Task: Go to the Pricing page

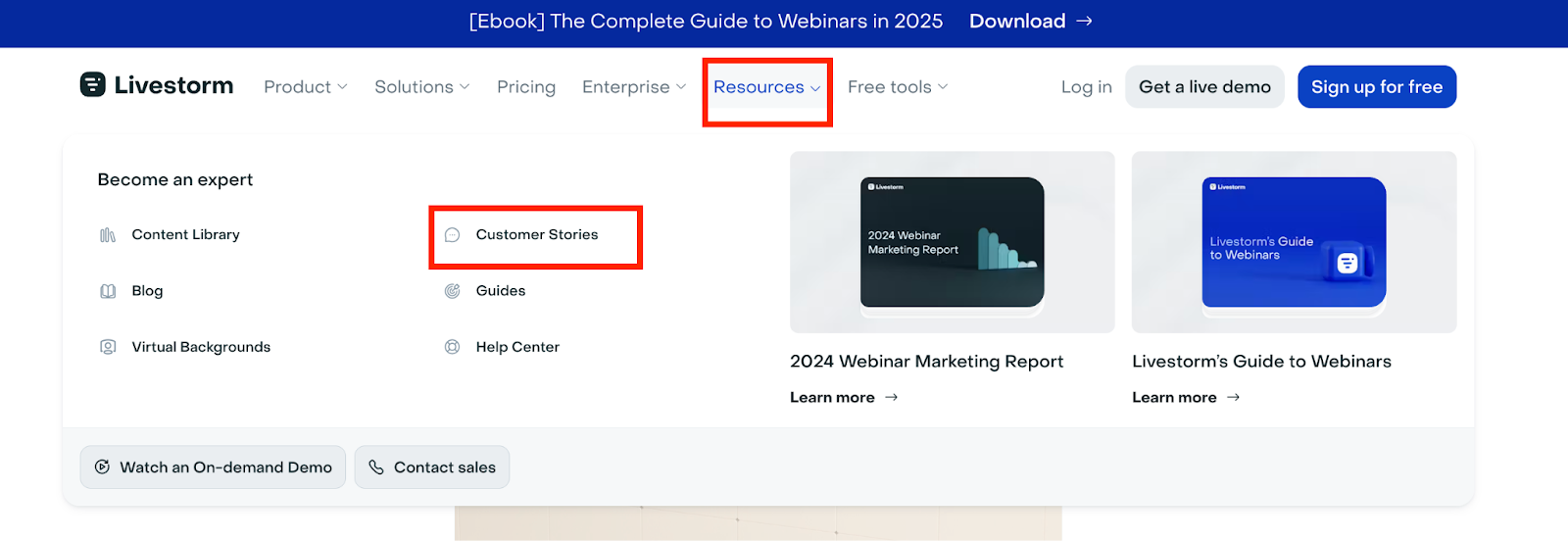Action: point(526,87)
